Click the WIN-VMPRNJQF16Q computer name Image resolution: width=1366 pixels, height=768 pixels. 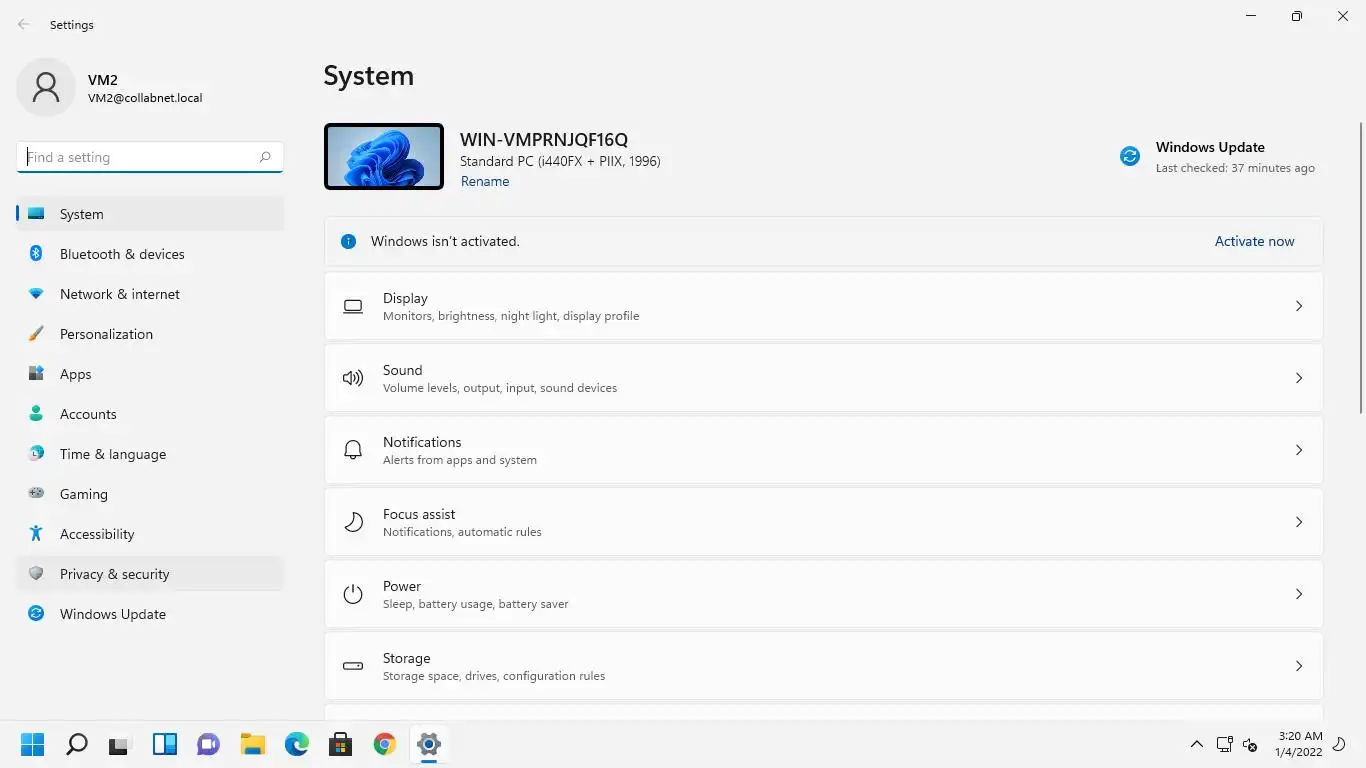tap(544, 140)
